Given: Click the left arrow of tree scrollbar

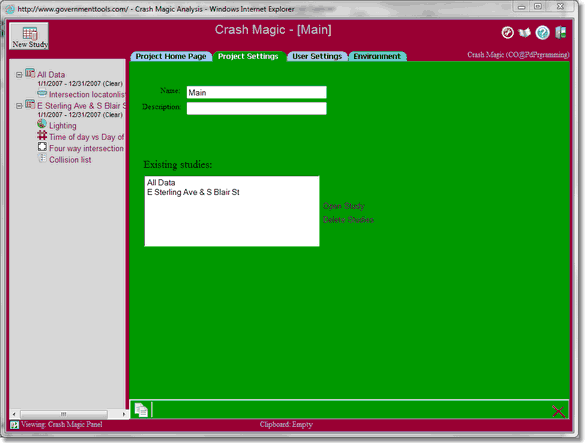Looking at the screenshot, I should click(14, 414).
